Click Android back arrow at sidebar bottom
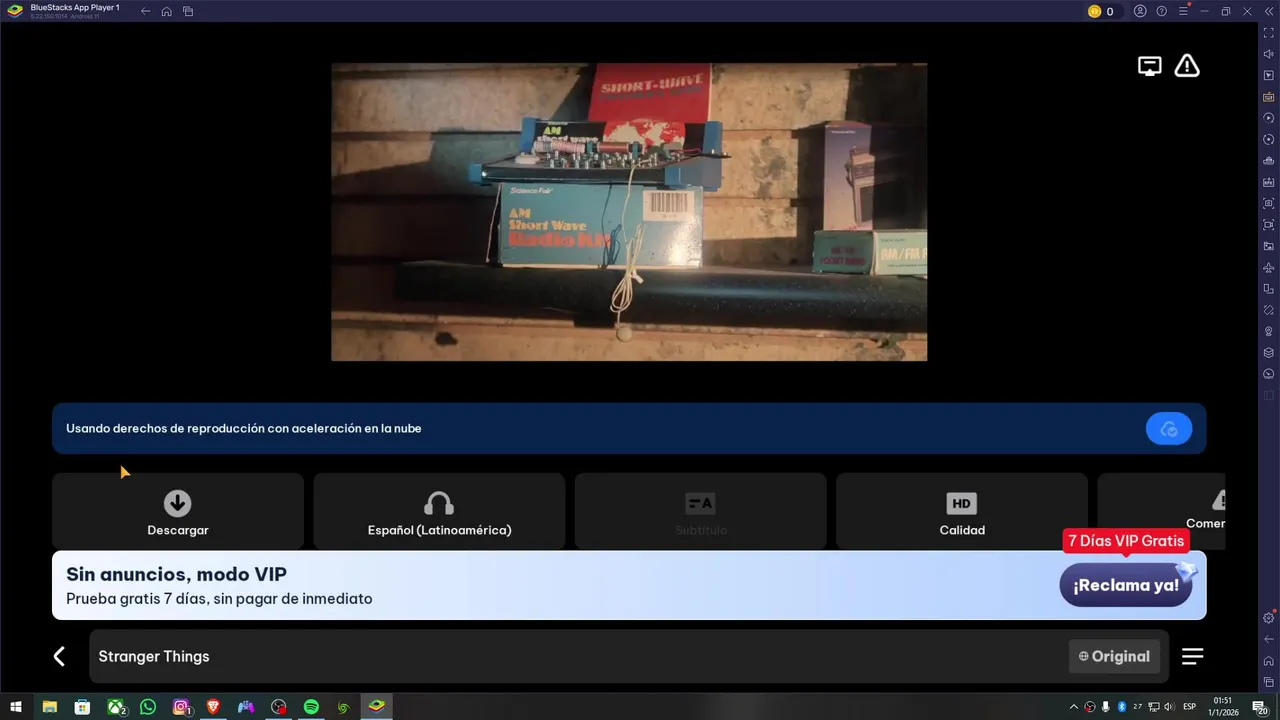The height and width of the screenshot is (720, 1280). coord(1269,639)
